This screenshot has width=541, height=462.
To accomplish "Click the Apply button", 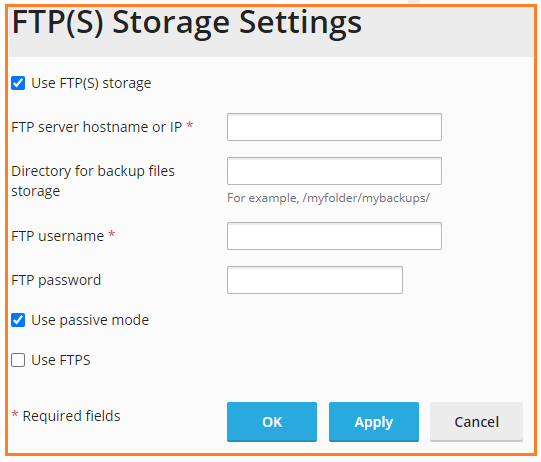I will [374, 422].
